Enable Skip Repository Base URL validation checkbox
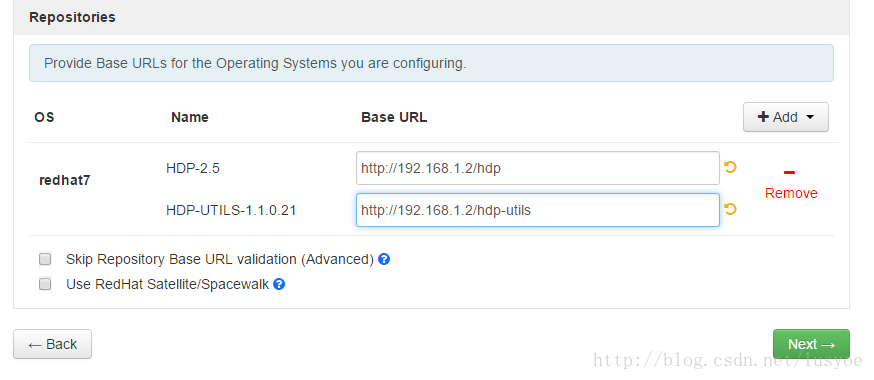 point(45,259)
